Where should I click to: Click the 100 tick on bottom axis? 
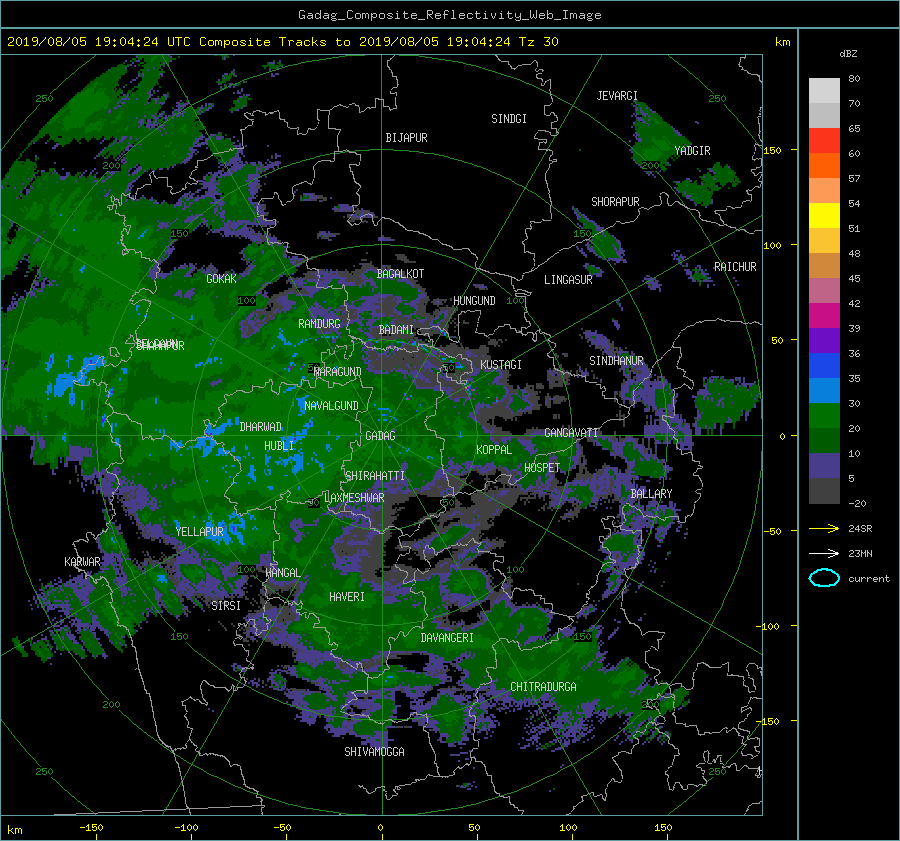(568, 828)
